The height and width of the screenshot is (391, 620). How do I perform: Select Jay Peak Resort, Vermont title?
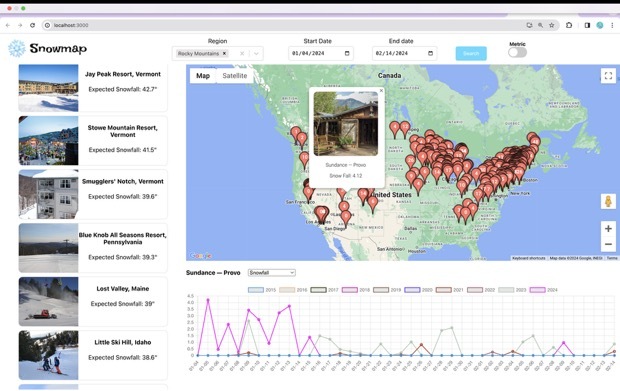pos(123,74)
